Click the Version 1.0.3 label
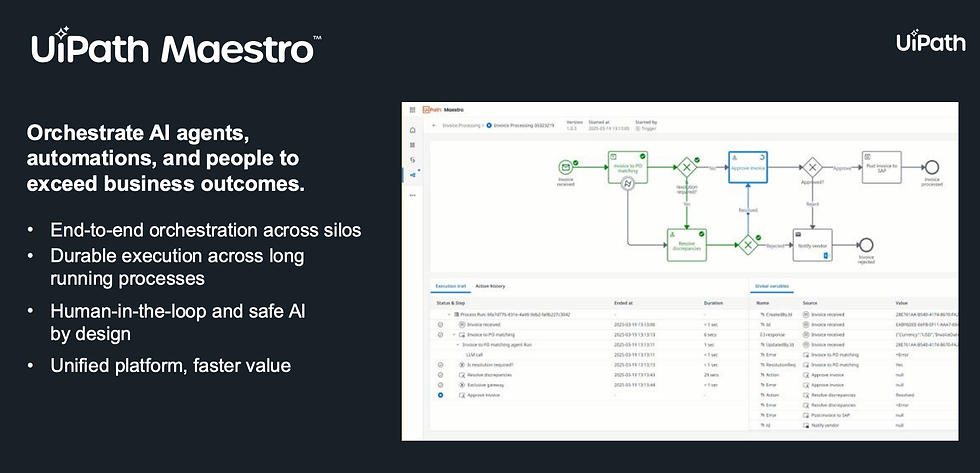The height and width of the screenshot is (473, 980). (574, 125)
